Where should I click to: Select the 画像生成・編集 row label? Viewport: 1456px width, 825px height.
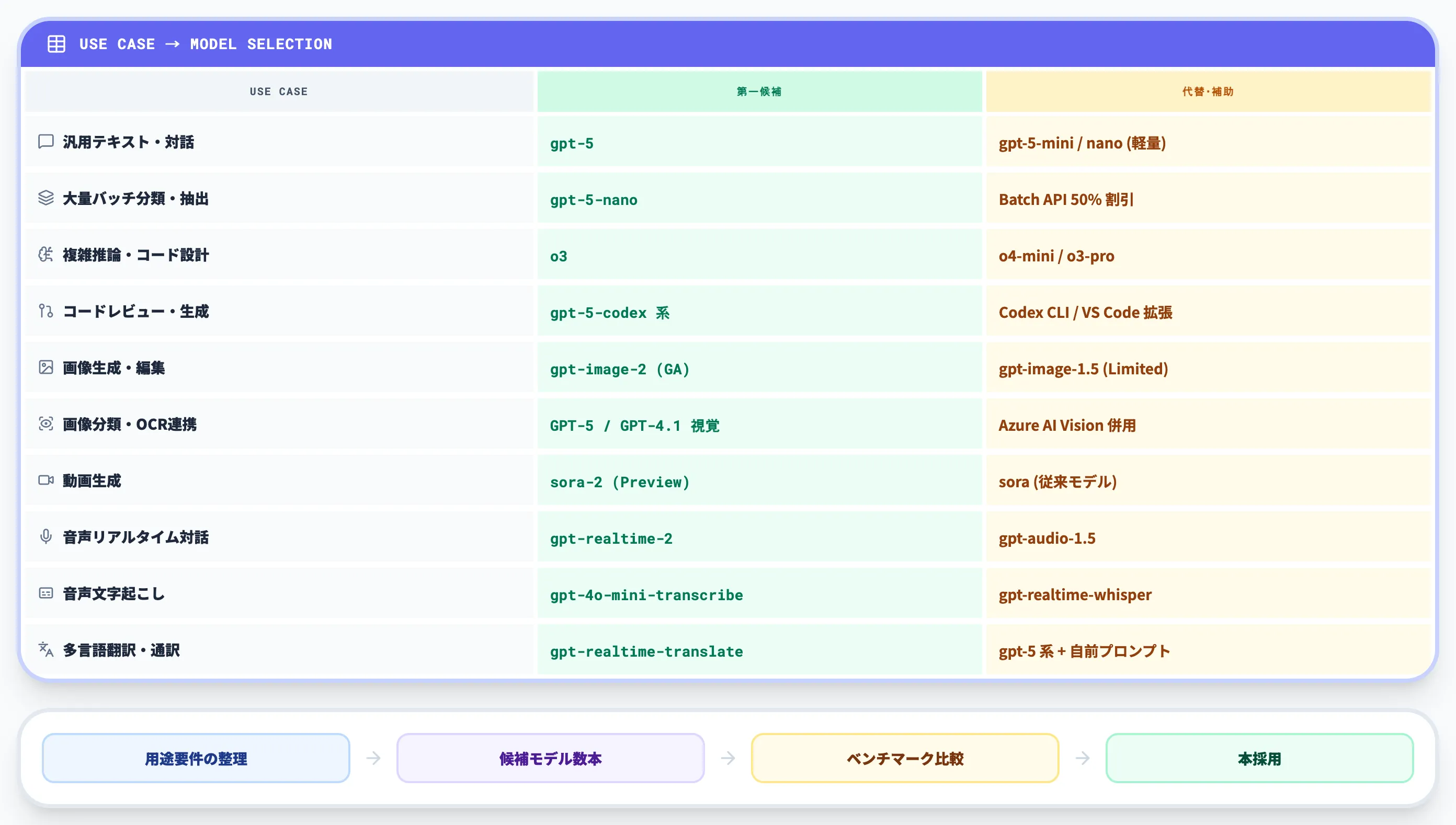pos(114,368)
